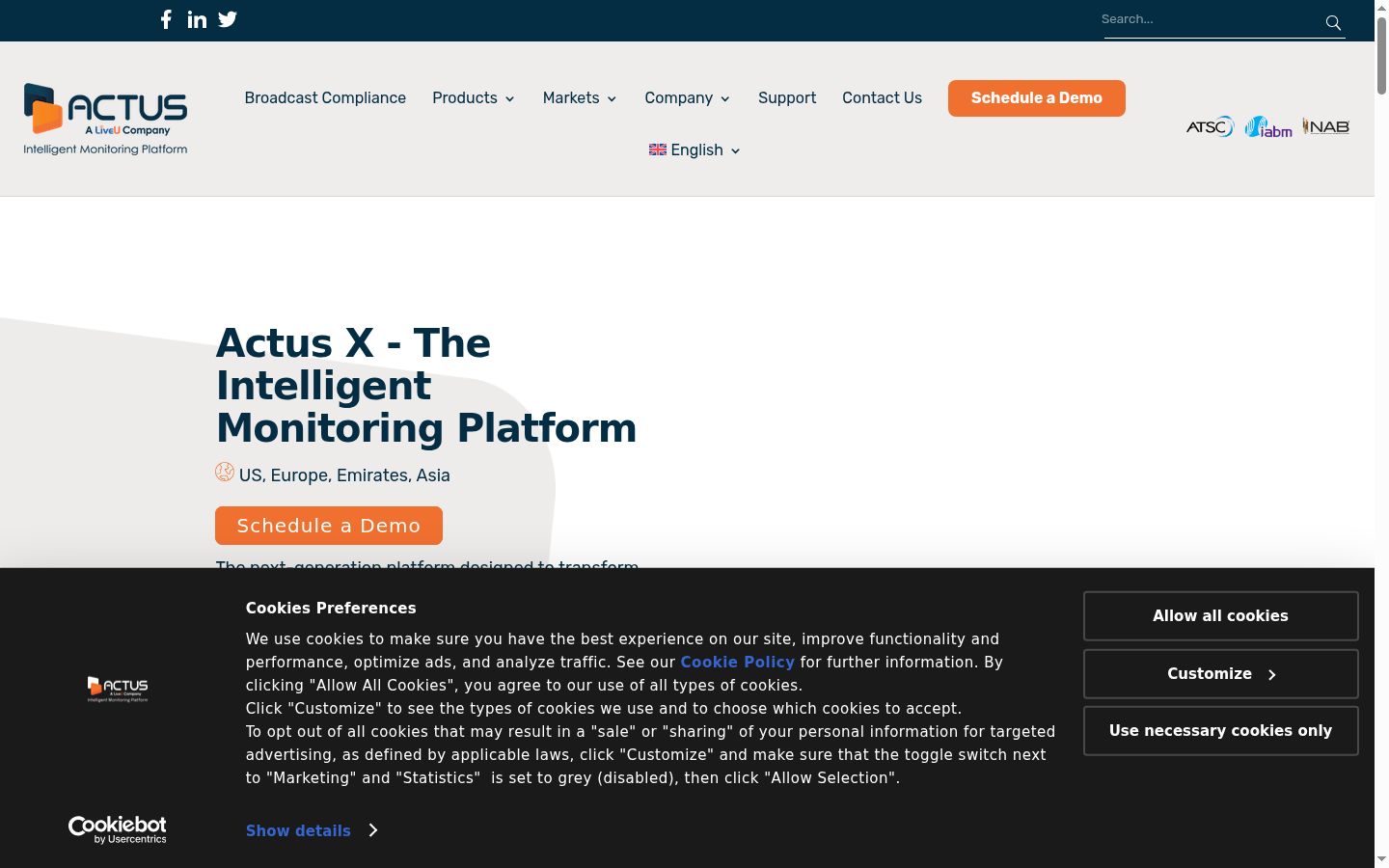Click the search magnifier icon
This screenshot has height=868, width=1389.
(1333, 22)
